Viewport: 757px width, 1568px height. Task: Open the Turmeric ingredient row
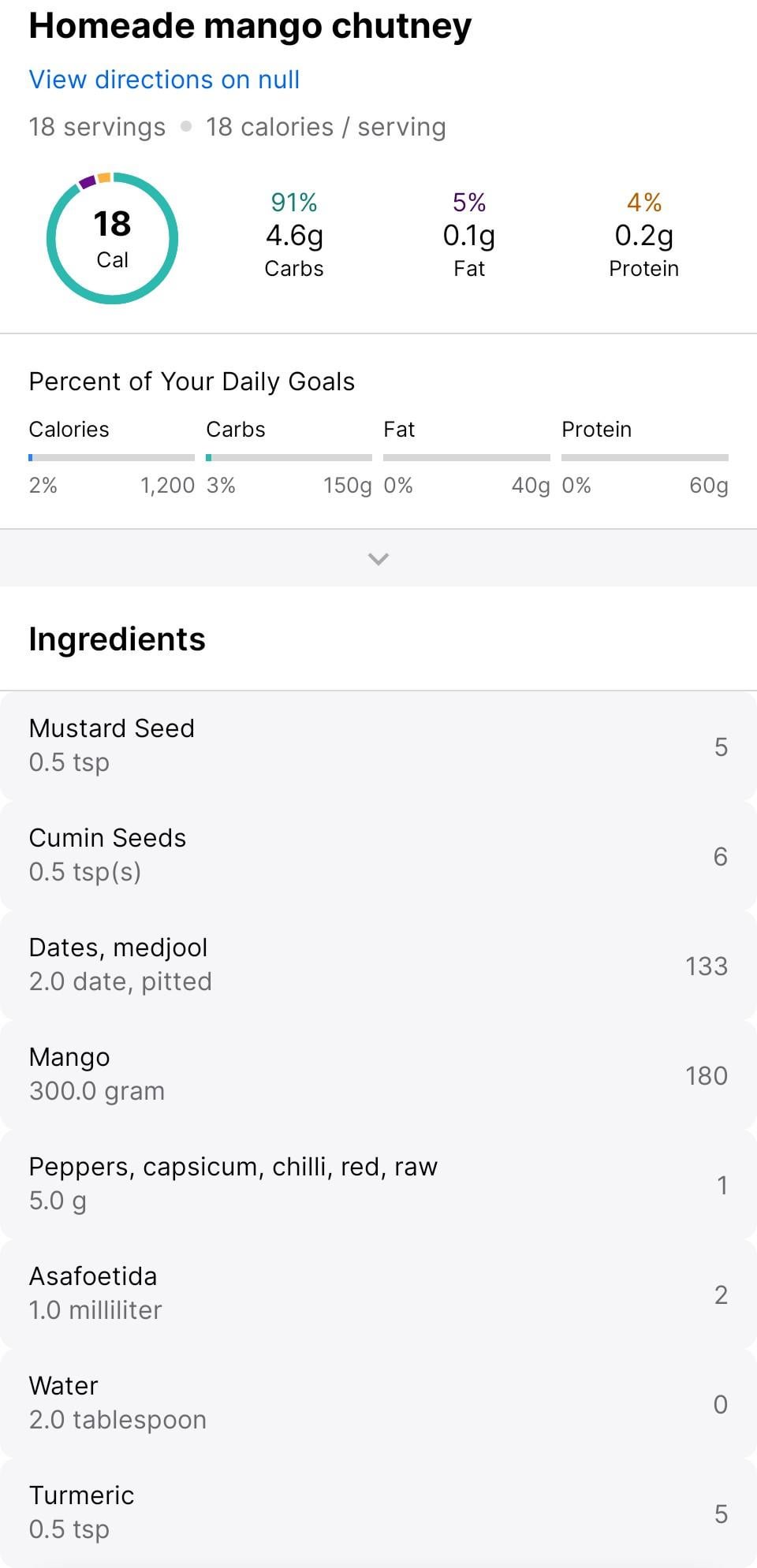click(x=378, y=1513)
